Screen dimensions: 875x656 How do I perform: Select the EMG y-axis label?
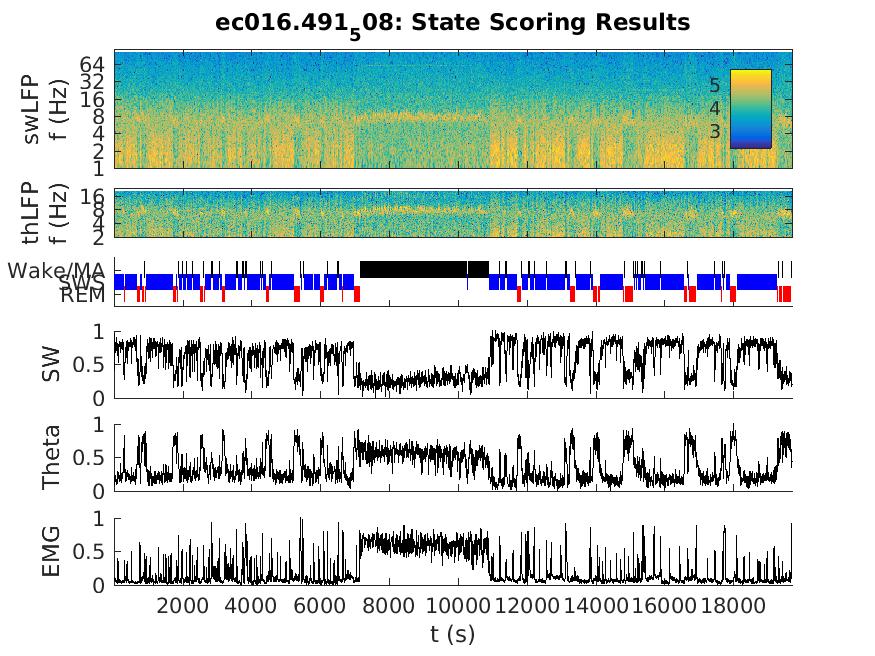[x=51, y=552]
